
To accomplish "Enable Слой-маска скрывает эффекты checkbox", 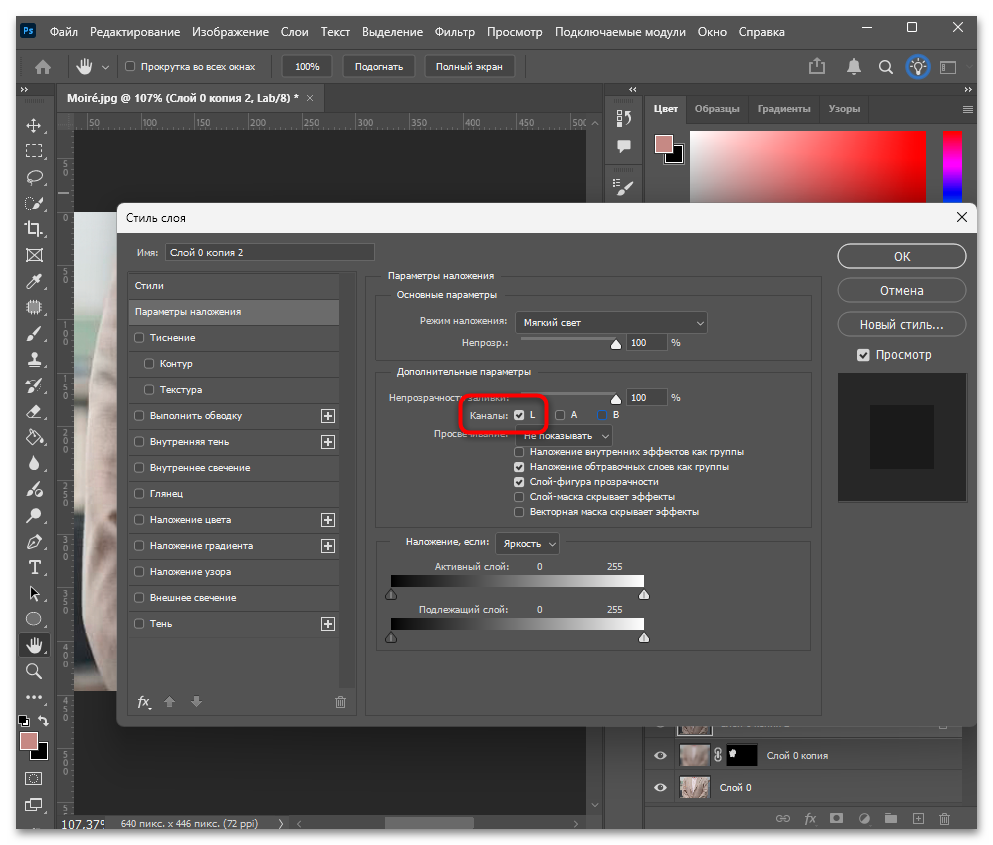I will (x=519, y=497).
